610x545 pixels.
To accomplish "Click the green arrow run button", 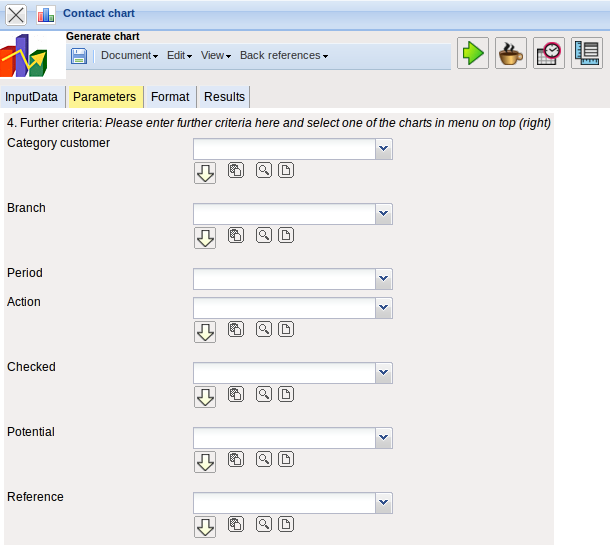I will [473, 53].
